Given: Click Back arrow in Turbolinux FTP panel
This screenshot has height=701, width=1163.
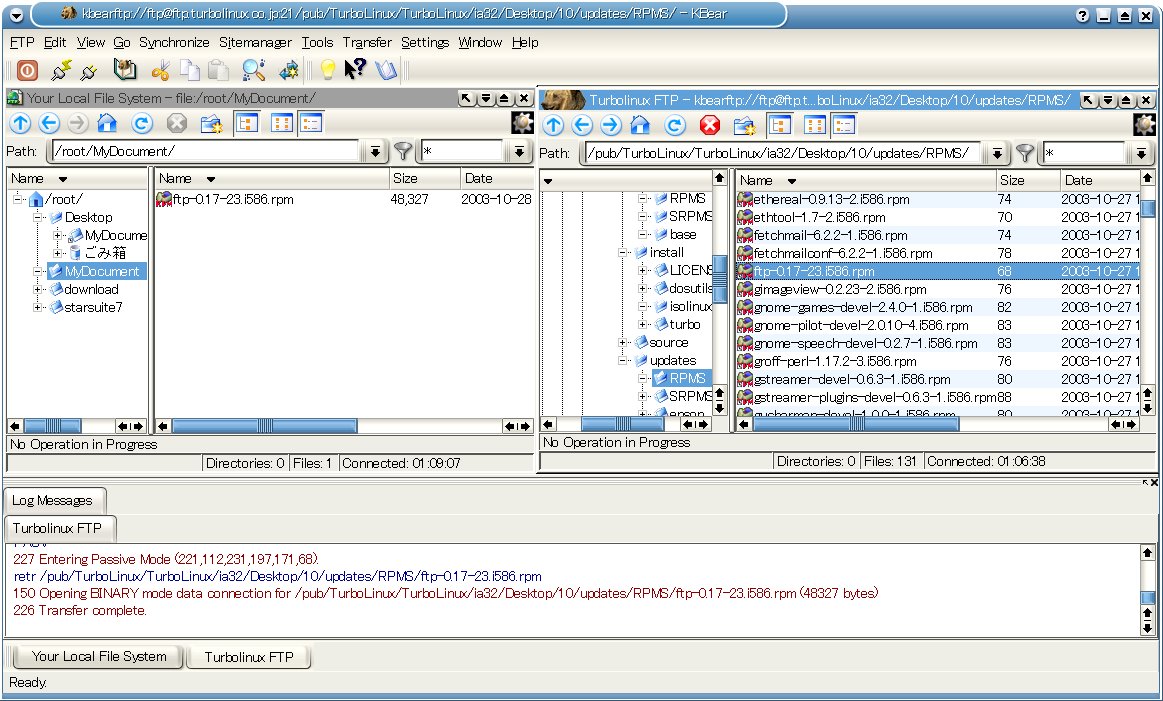Looking at the screenshot, I should 582,125.
